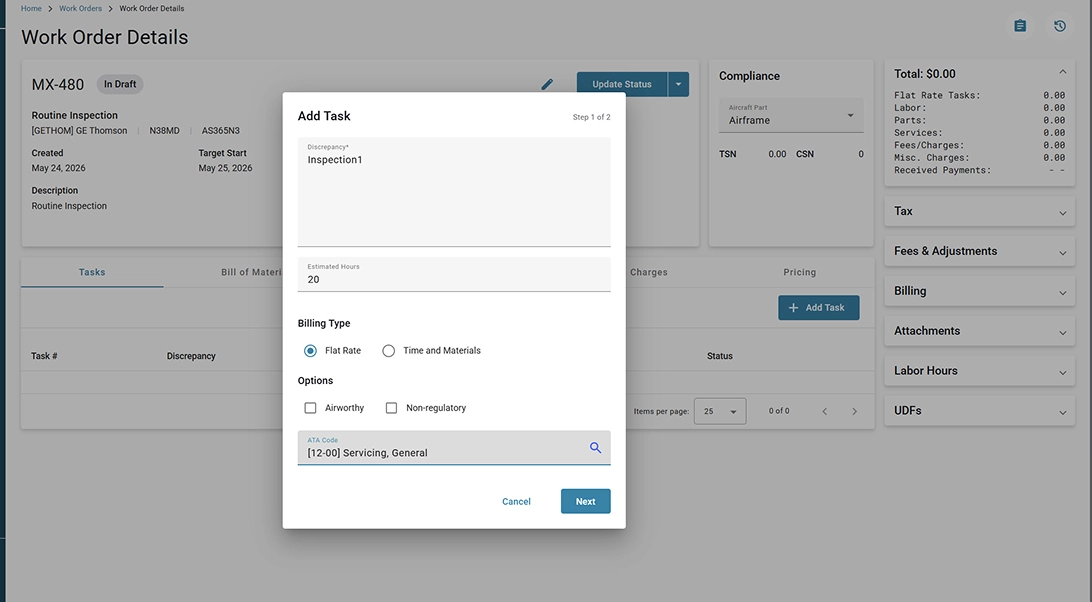Open the Home breadcrumb link
This screenshot has height=602, width=1092.
pos(31,8)
